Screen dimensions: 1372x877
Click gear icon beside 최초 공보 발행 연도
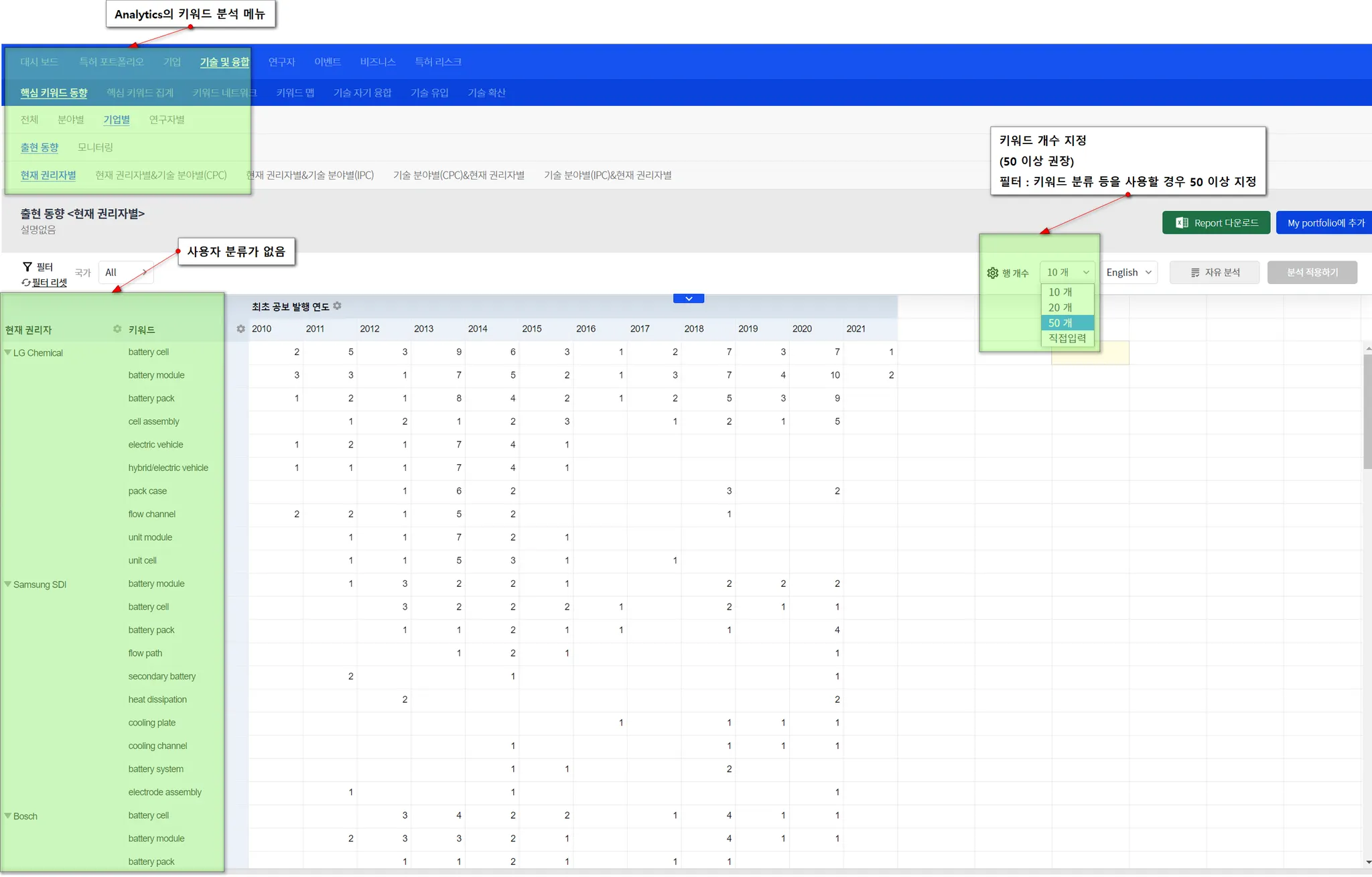338,306
